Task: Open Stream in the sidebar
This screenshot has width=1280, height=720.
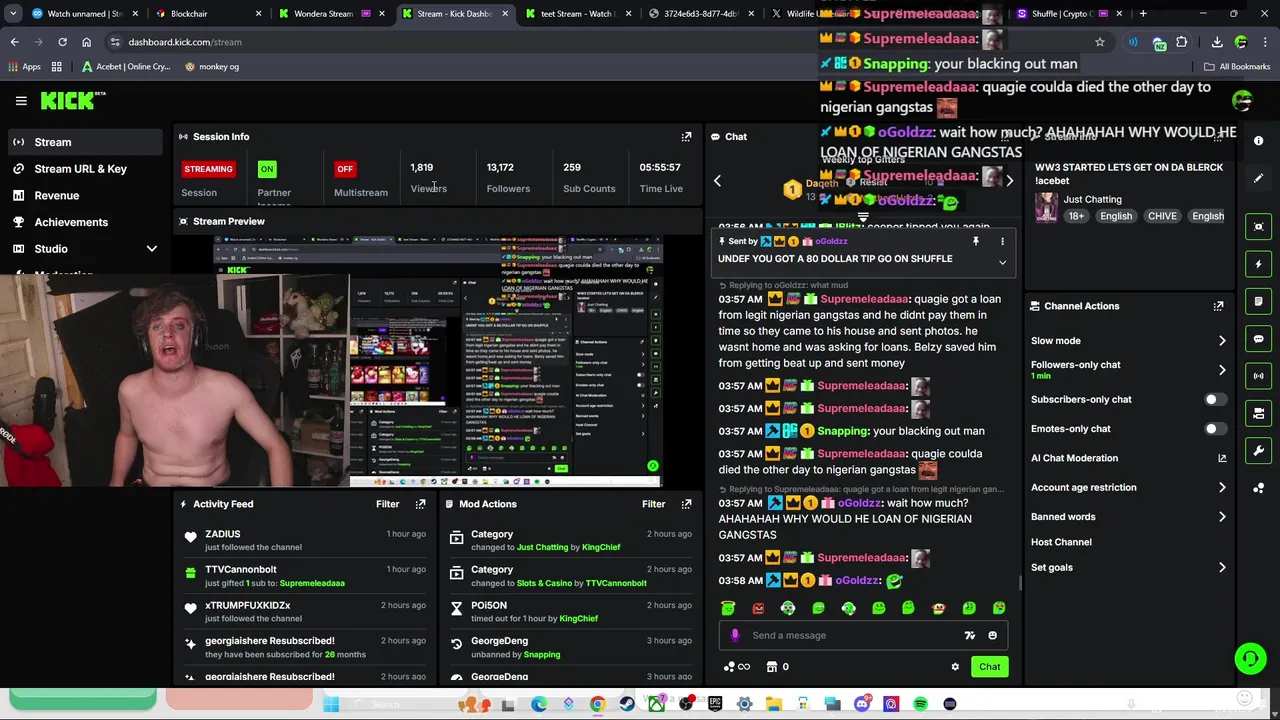Action: point(83,142)
